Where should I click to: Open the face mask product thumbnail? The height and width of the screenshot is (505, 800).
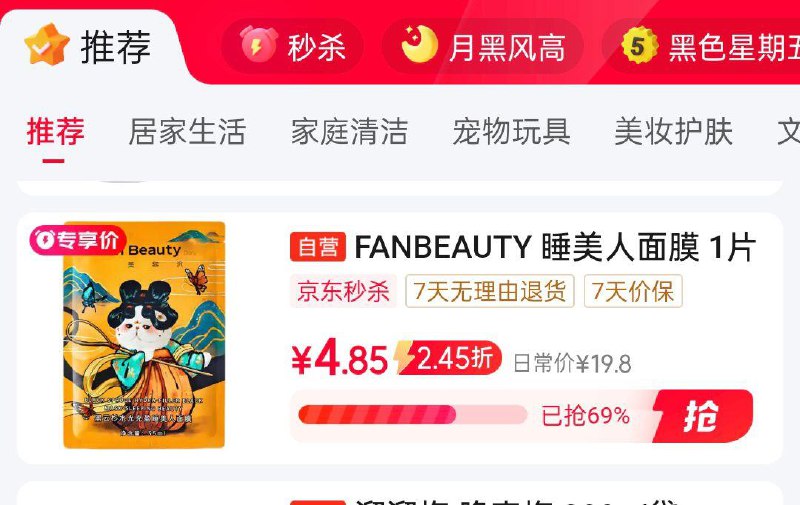[144, 335]
